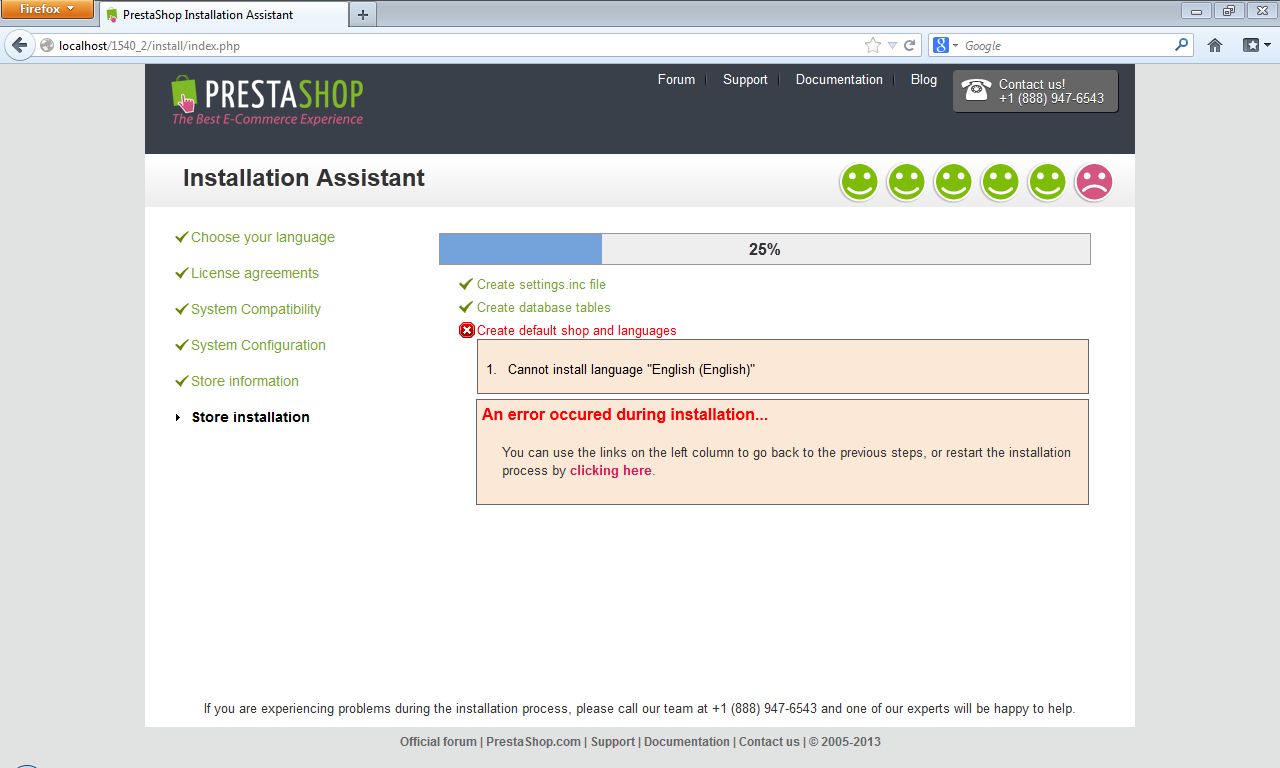Open the Google search engine dropdown
1280x768 pixels.
coord(945,45)
